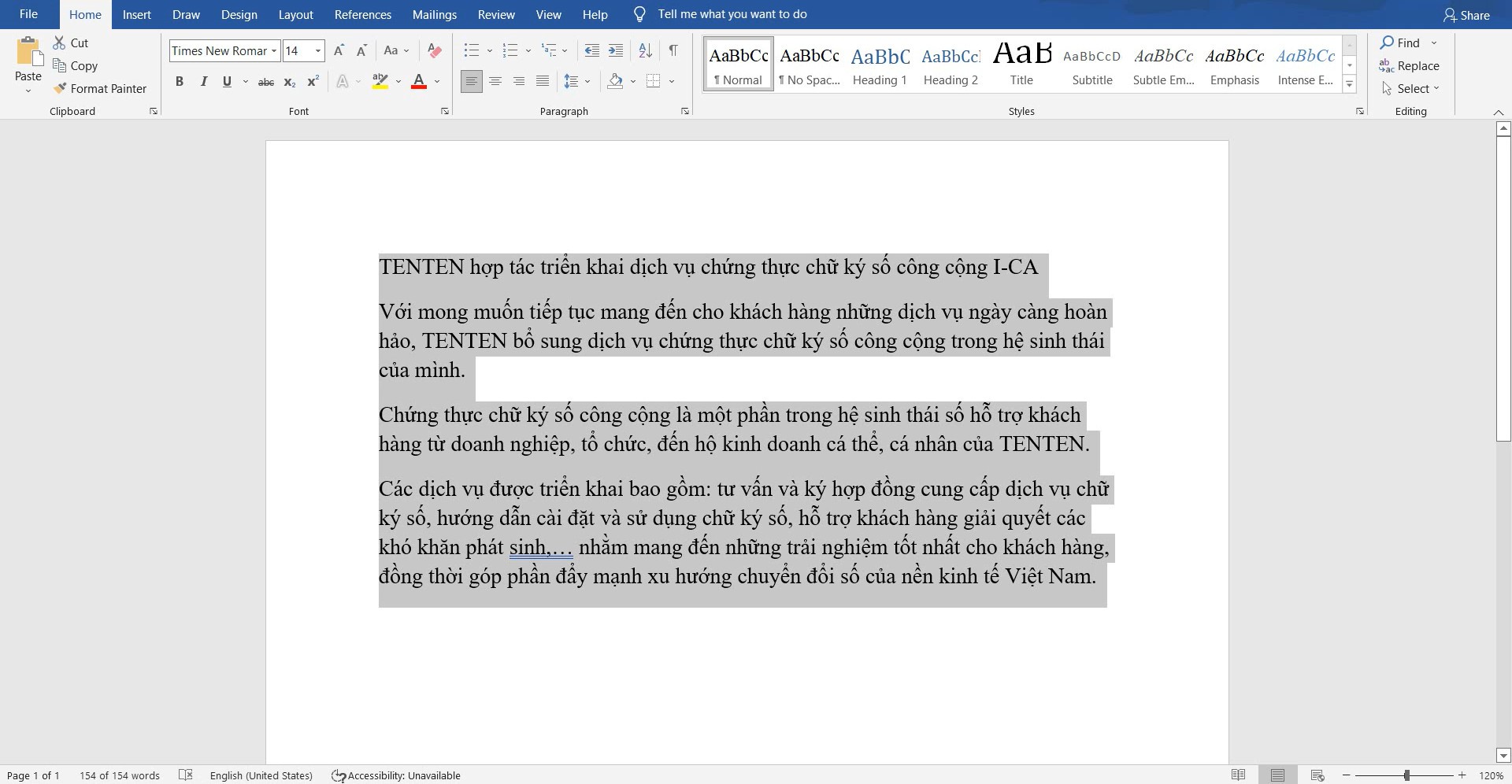Open text effects and typography
This screenshot has height=784, width=1512.
pyautogui.click(x=343, y=82)
